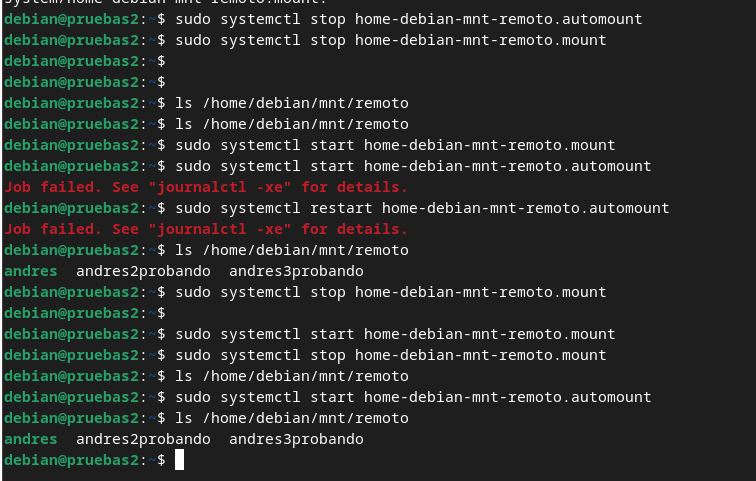The image size is (756, 481).
Task: Click the first red Job failed error message
Action: pyautogui.click(x=206, y=187)
